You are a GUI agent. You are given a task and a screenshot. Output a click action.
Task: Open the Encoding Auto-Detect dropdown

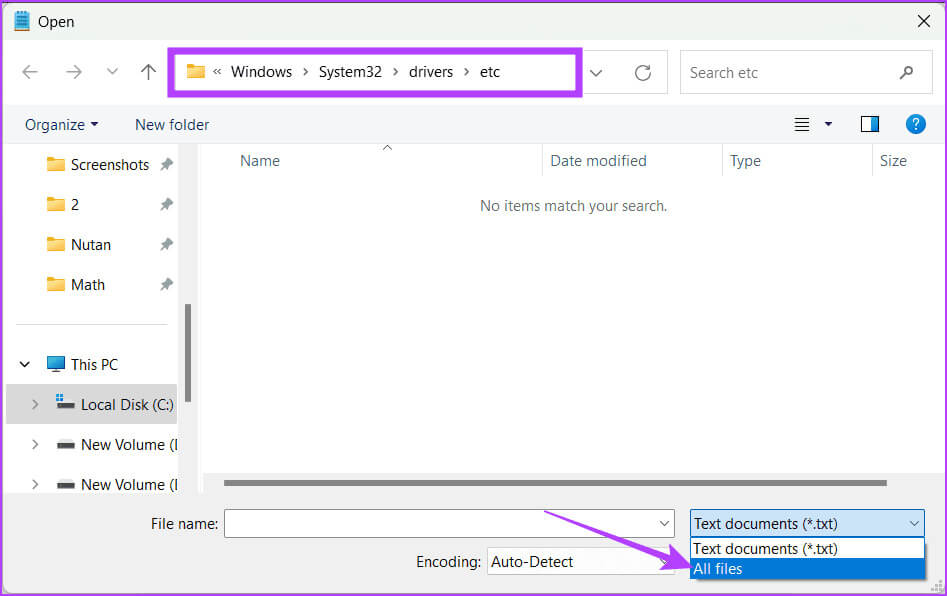(580, 562)
